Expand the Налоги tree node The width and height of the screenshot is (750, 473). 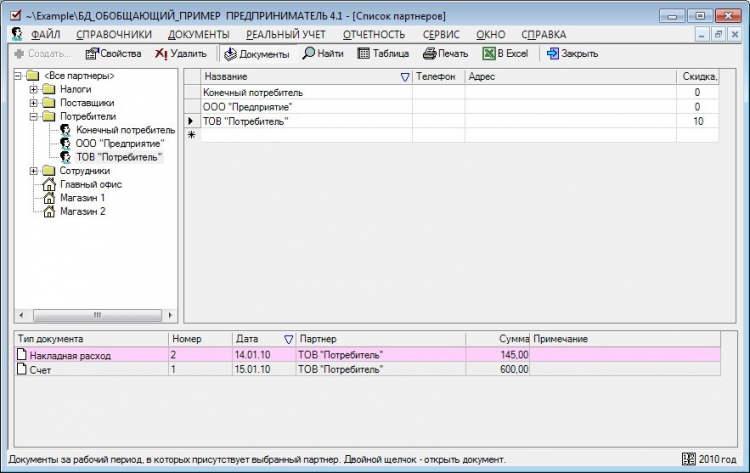[x=33, y=89]
